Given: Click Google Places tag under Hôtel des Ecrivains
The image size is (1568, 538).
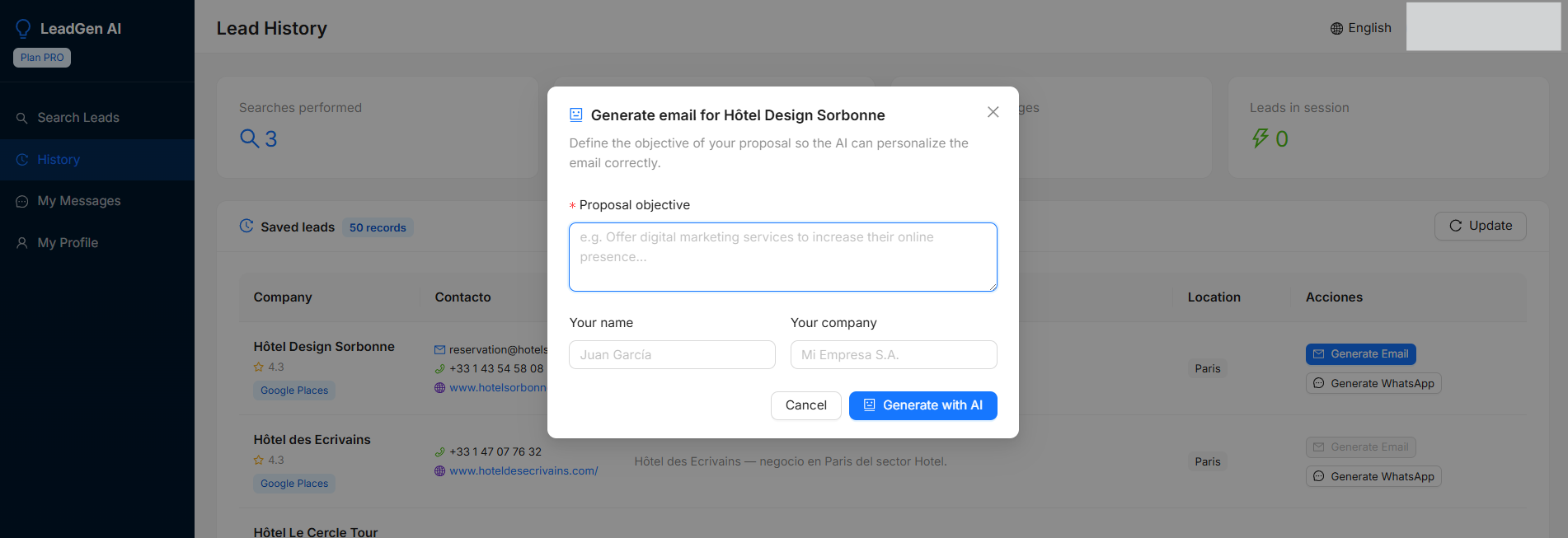Looking at the screenshot, I should click(294, 484).
